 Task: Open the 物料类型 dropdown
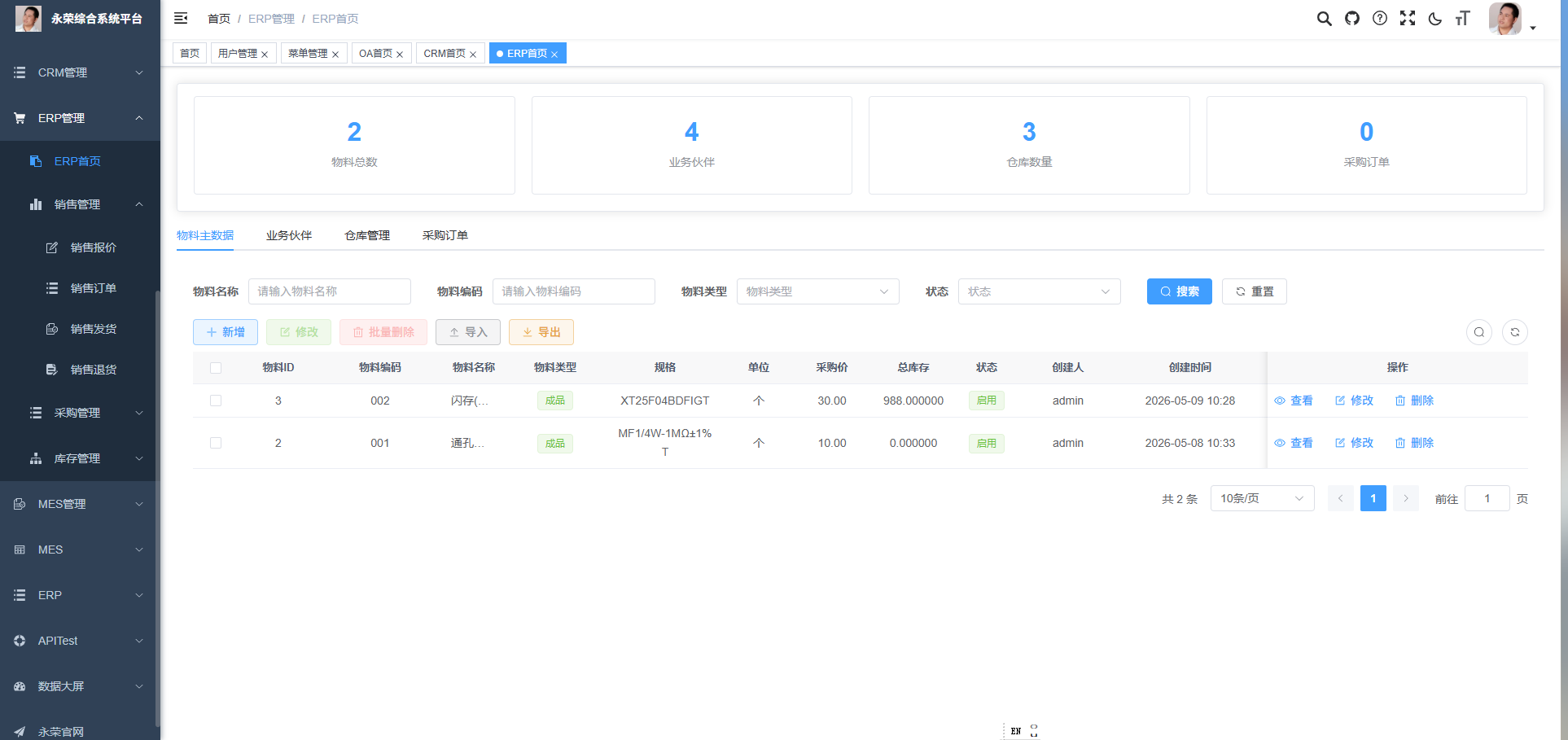pyautogui.click(x=818, y=291)
